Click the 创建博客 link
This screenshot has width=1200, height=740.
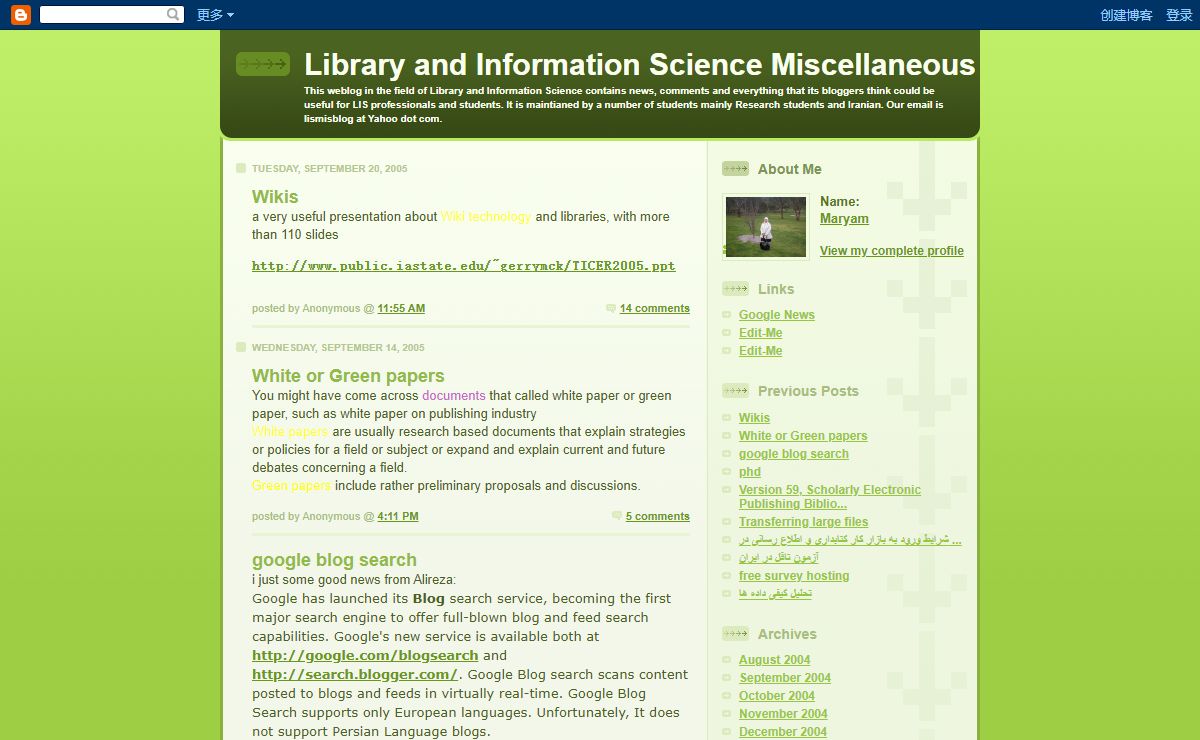pyautogui.click(x=1126, y=15)
